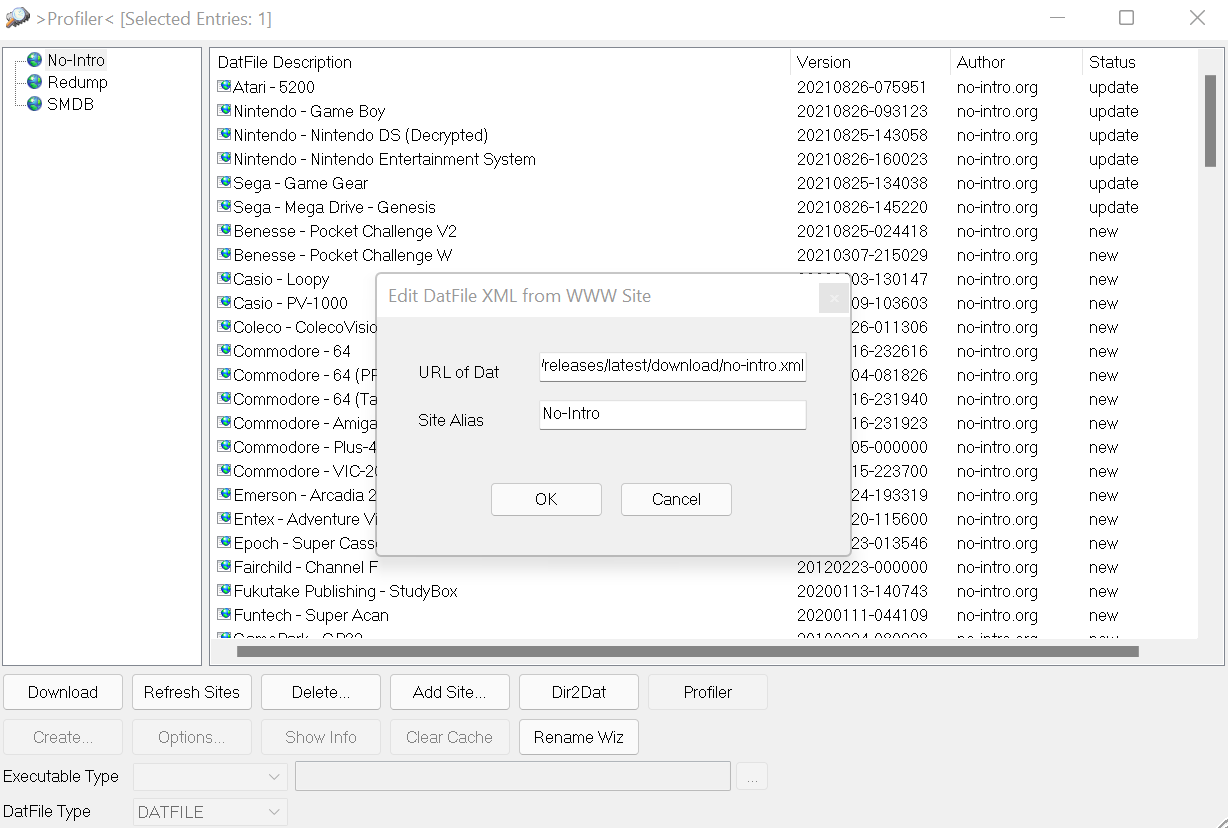Click the Coleco - ColecoVision row icon
The height and width of the screenshot is (828, 1228).
click(225, 326)
